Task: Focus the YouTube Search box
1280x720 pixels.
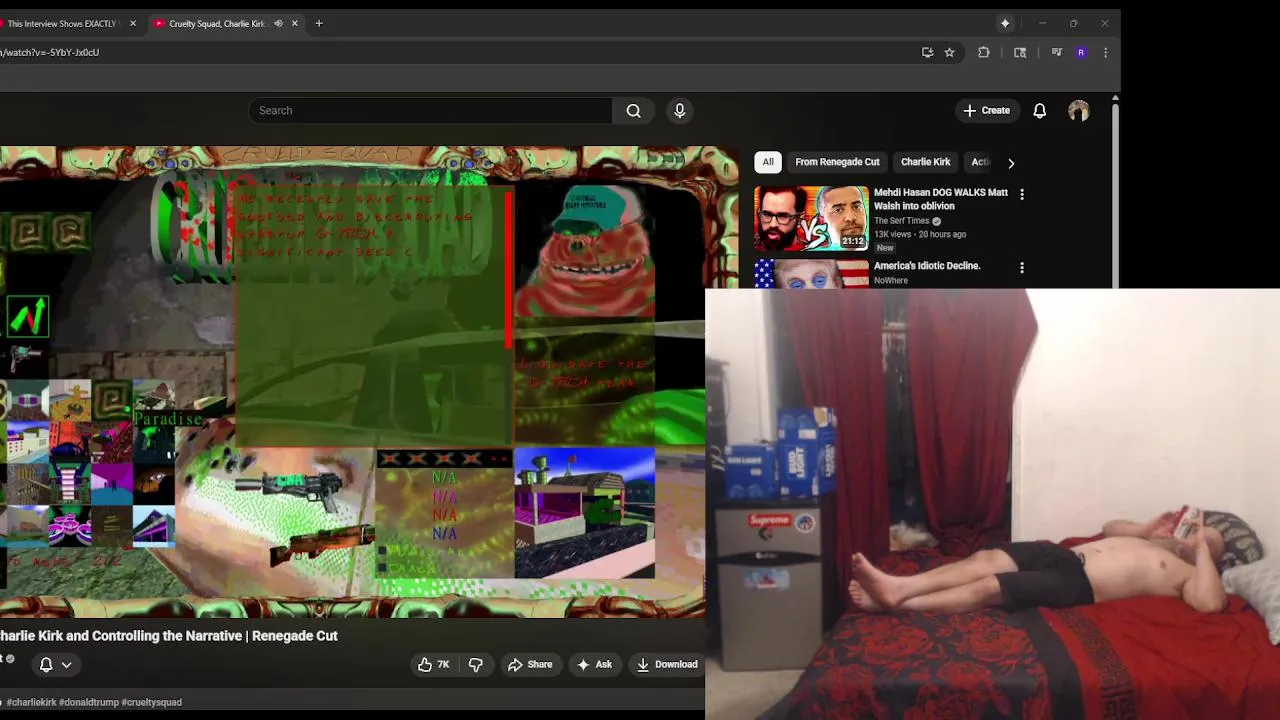Action: click(x=430, y=110)
